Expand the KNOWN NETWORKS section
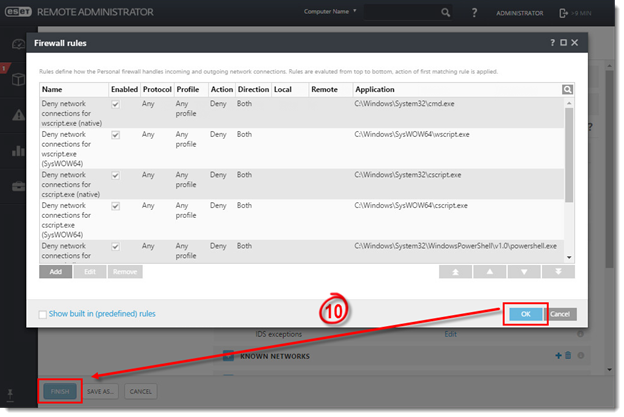The height and width of the screenshot is (417, 624). click(228, 356)
